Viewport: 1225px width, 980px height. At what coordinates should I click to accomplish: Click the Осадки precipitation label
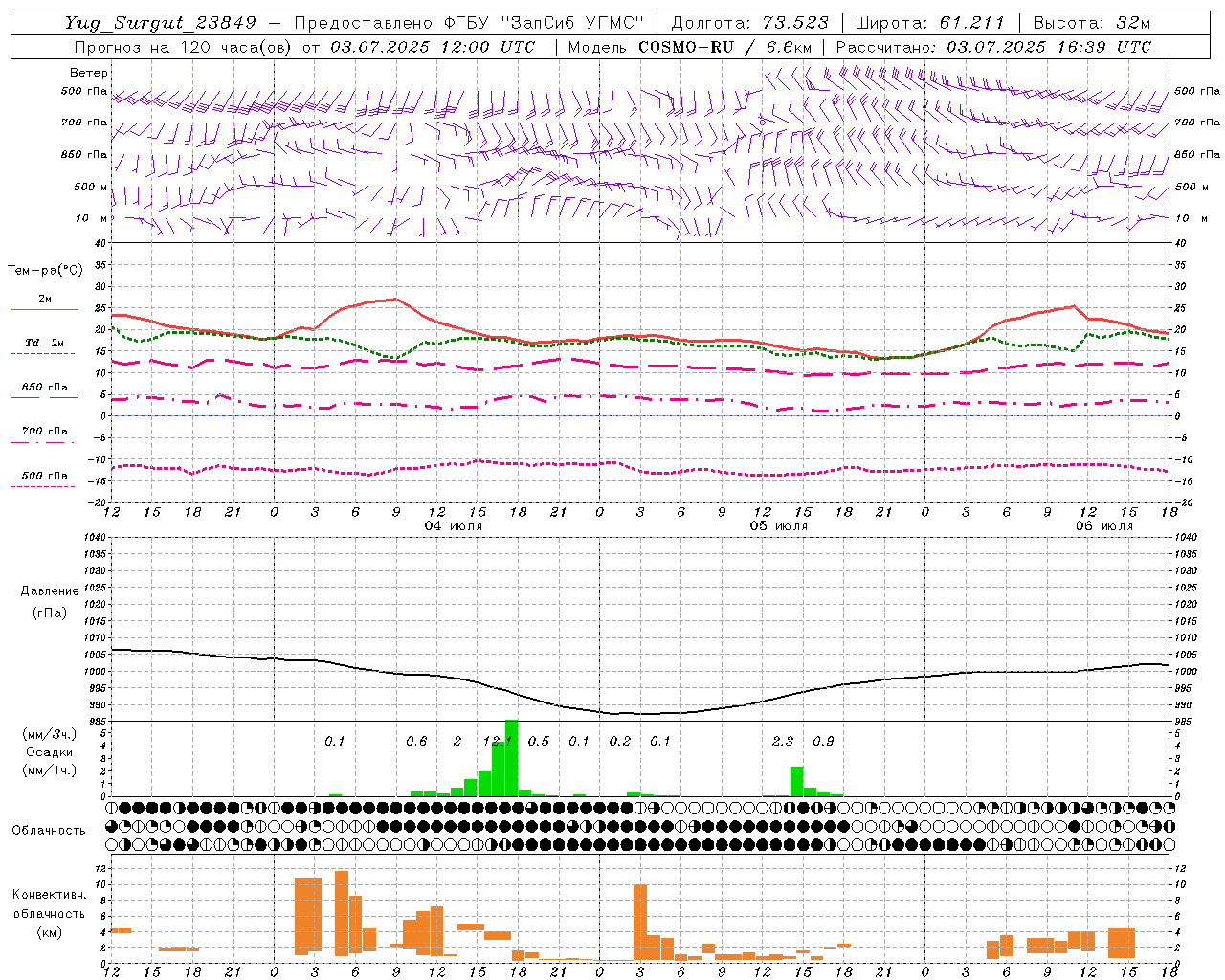click(50, 752)
